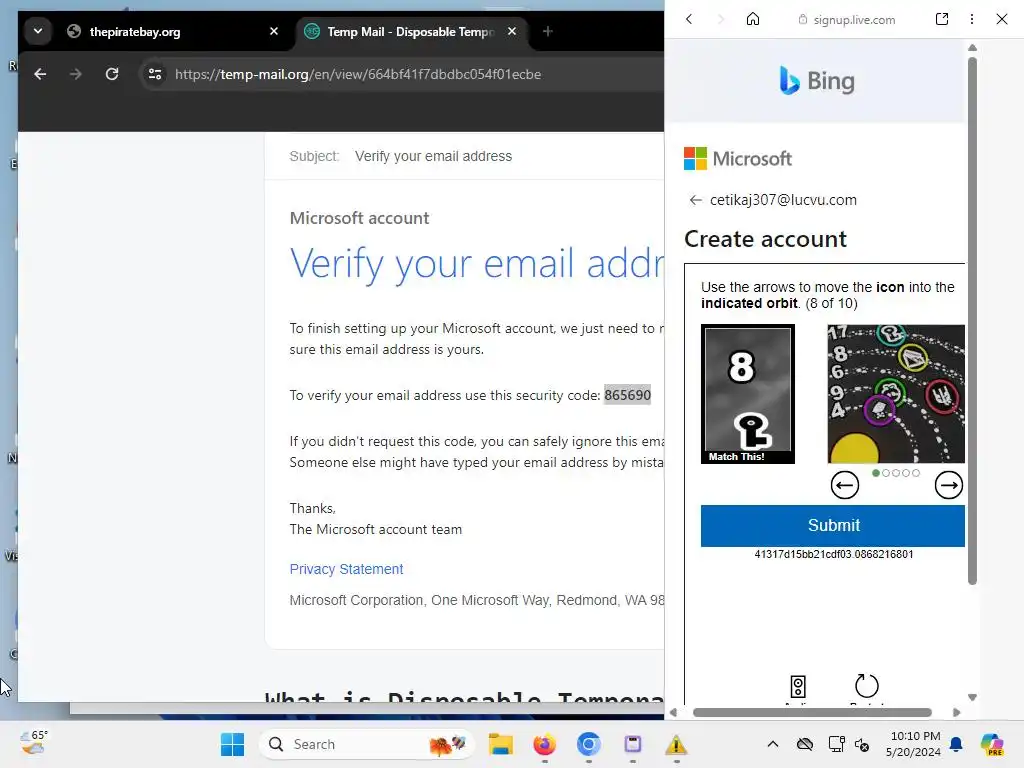Click the temp-mail.org URL address field
The image size is (1024, 768).
358,74
